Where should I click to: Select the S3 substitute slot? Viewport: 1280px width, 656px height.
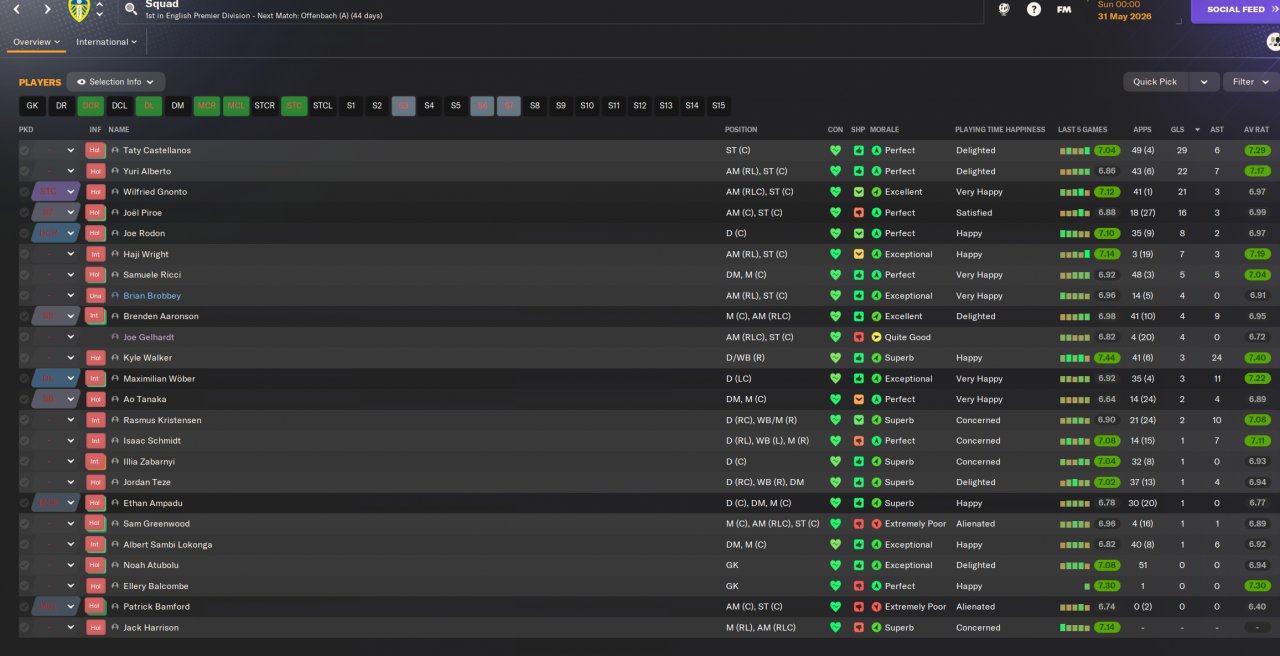403,106
